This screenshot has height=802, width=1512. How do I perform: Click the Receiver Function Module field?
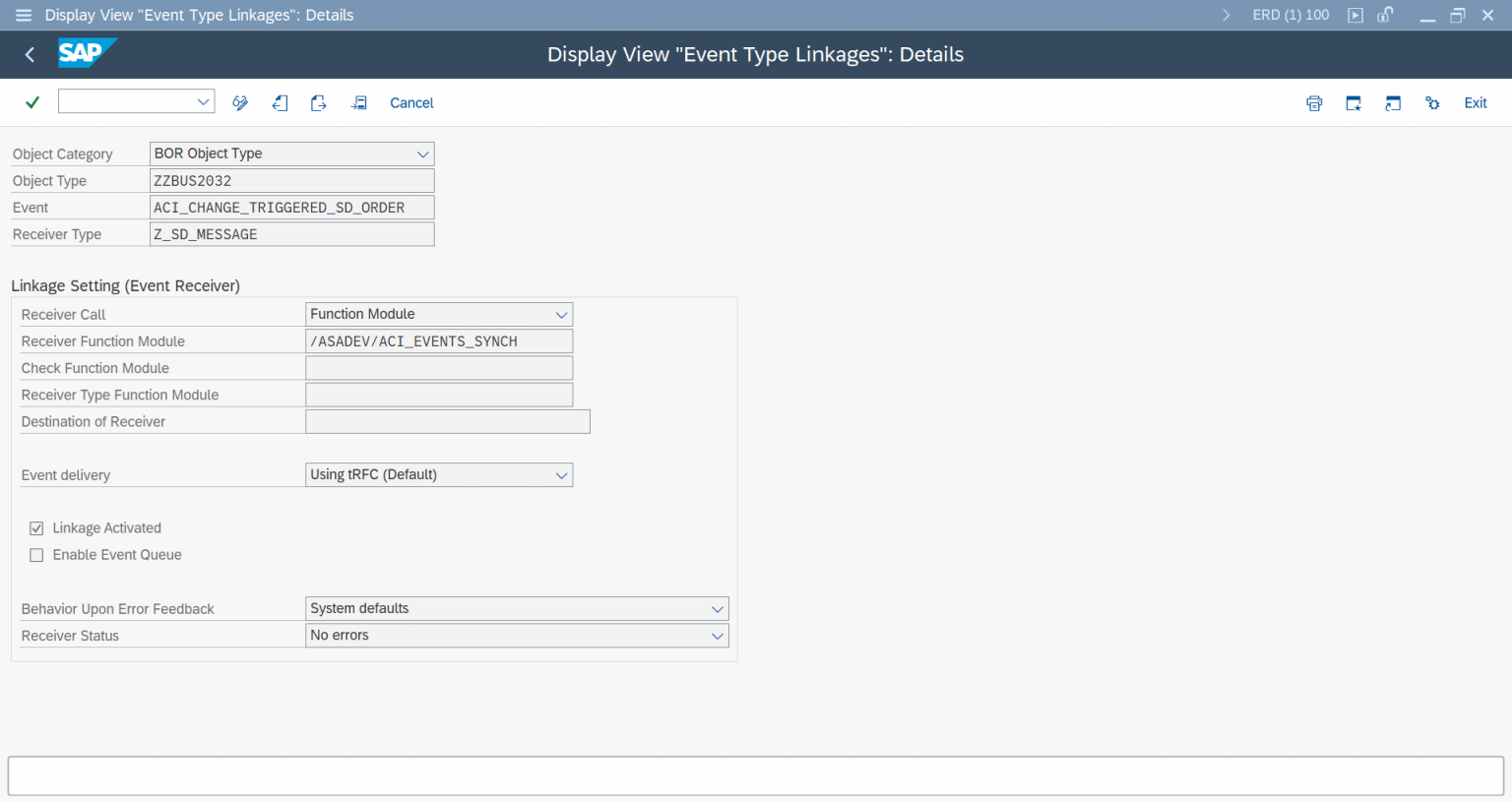439,341
